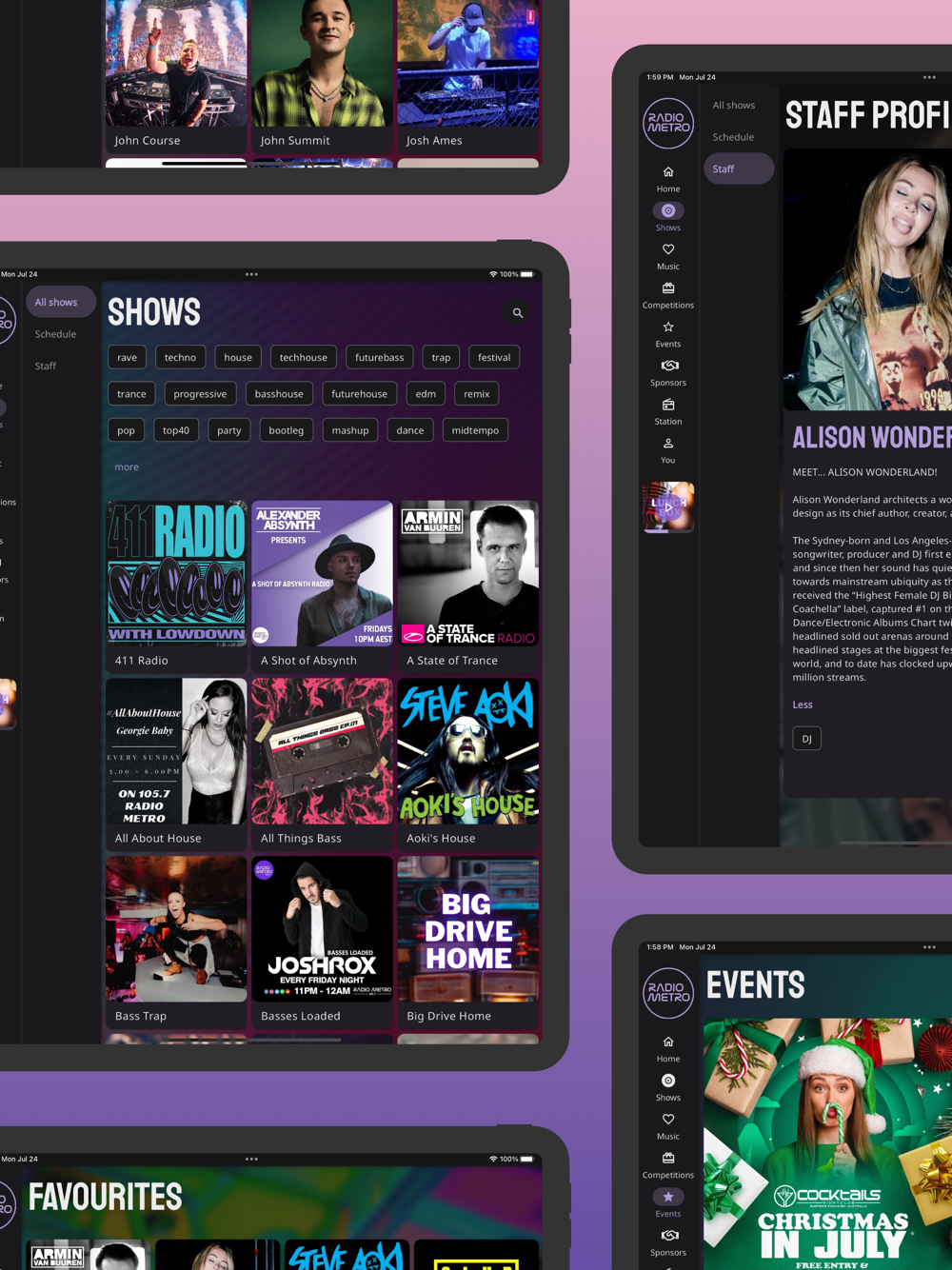
Task: Tap Shows icon in Staff Profile sidebar
Action: [668, 210]
